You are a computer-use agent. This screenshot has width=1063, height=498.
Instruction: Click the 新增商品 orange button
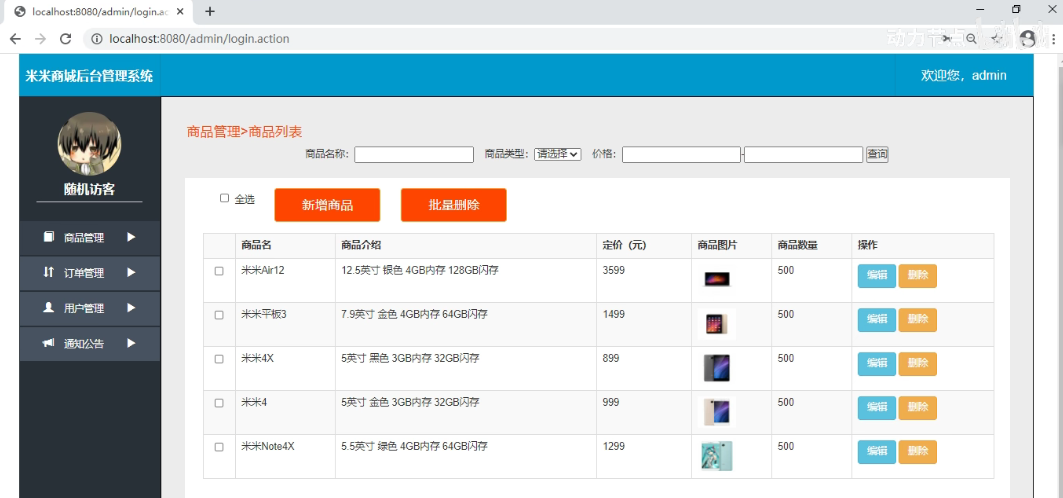point(327,205)
